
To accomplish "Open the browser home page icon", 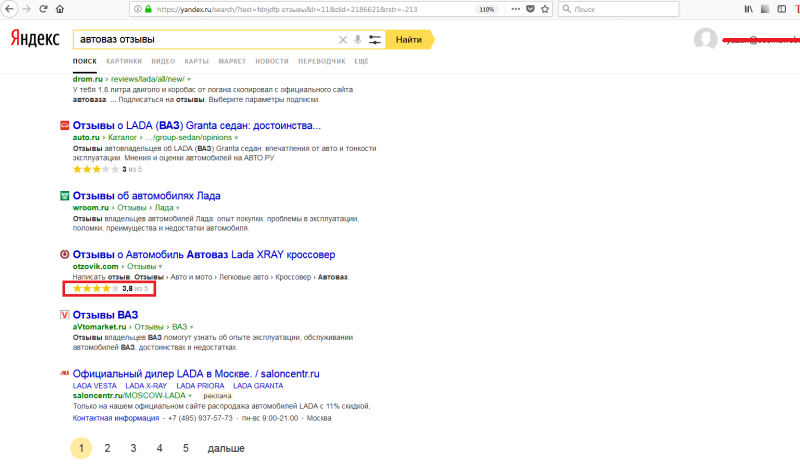I will (60, 9).
